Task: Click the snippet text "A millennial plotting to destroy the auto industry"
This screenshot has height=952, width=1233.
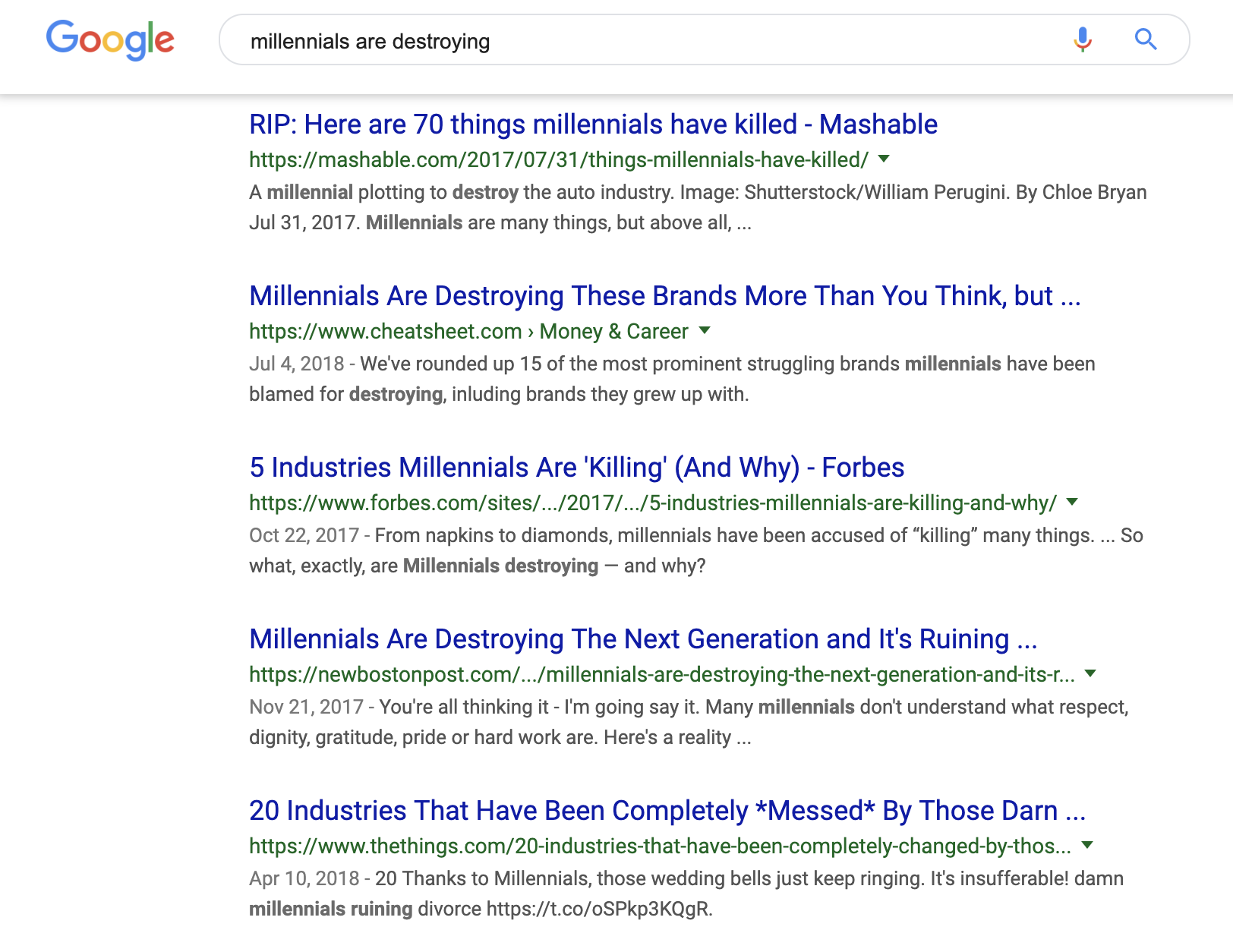Action: [460, 192]
